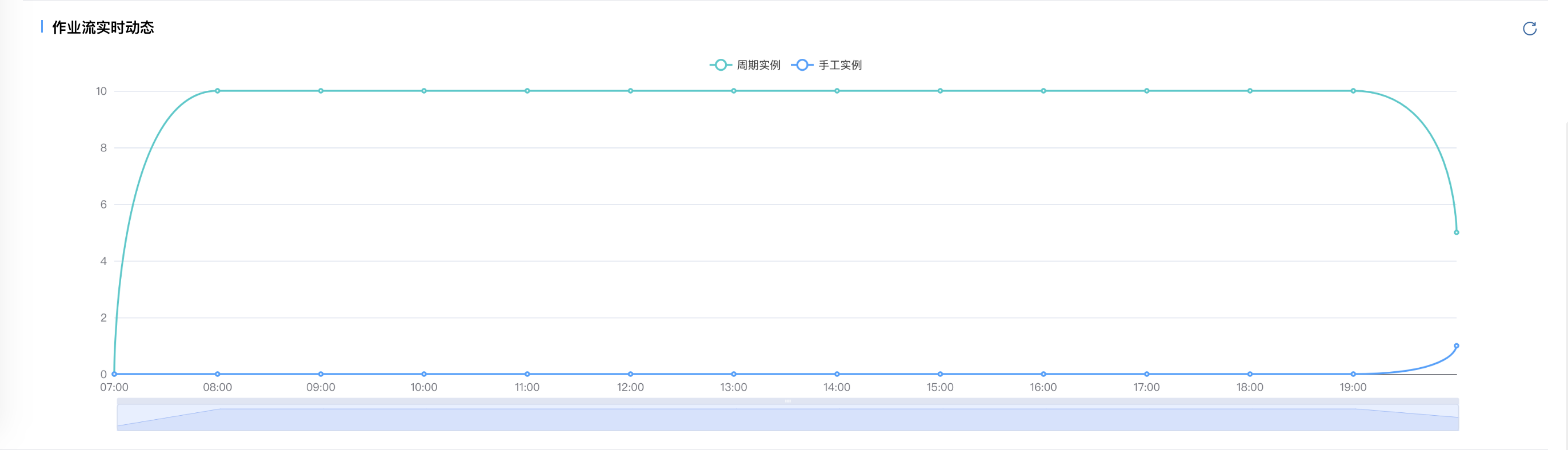Click the 周期实例 data point at 16:00

pyautogui.click(x=1043, y=91)
